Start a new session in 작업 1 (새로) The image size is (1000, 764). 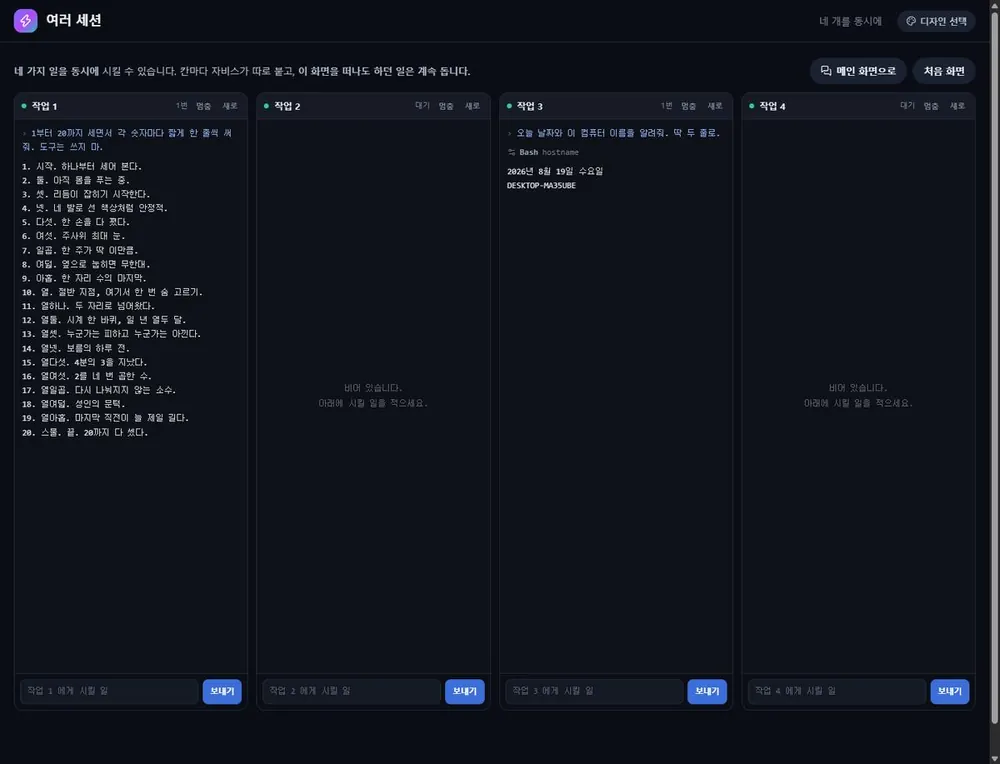230,106
